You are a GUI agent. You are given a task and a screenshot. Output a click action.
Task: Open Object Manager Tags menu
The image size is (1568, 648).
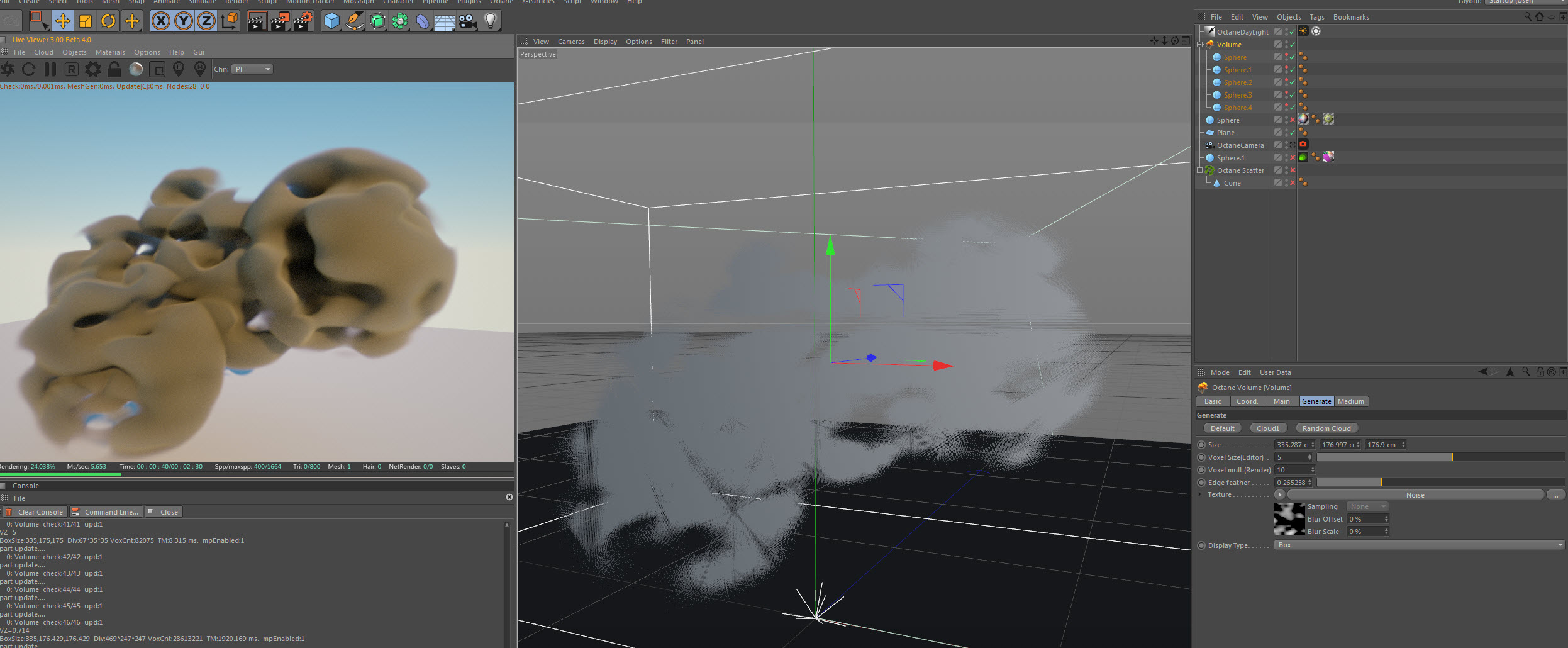click(x=1317, y=17)
